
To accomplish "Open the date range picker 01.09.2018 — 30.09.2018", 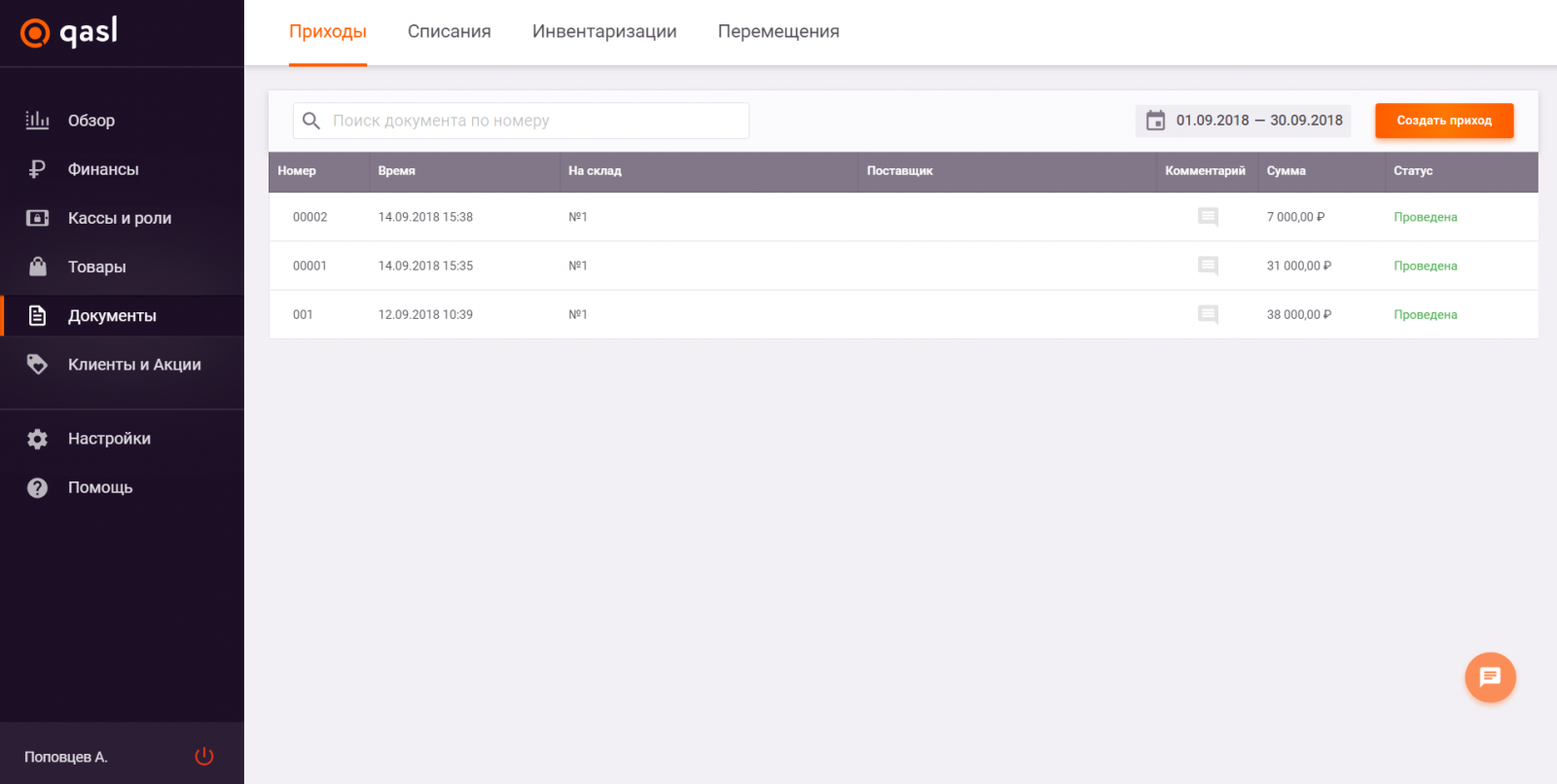I will (1244, 121).
